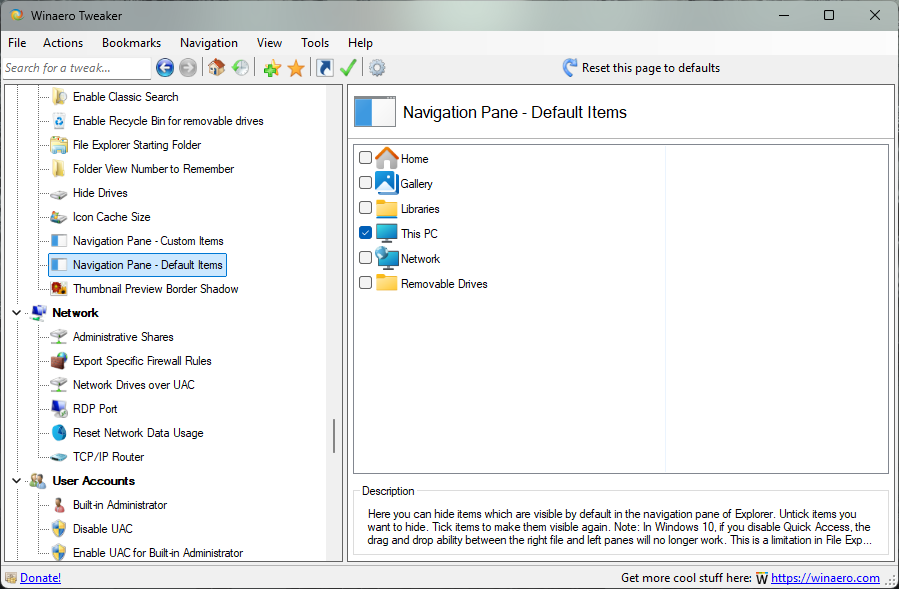The width and height of the screenshot is (899, 589).
Task: Click Reset this page to defaults
Action: click(641, 68)
